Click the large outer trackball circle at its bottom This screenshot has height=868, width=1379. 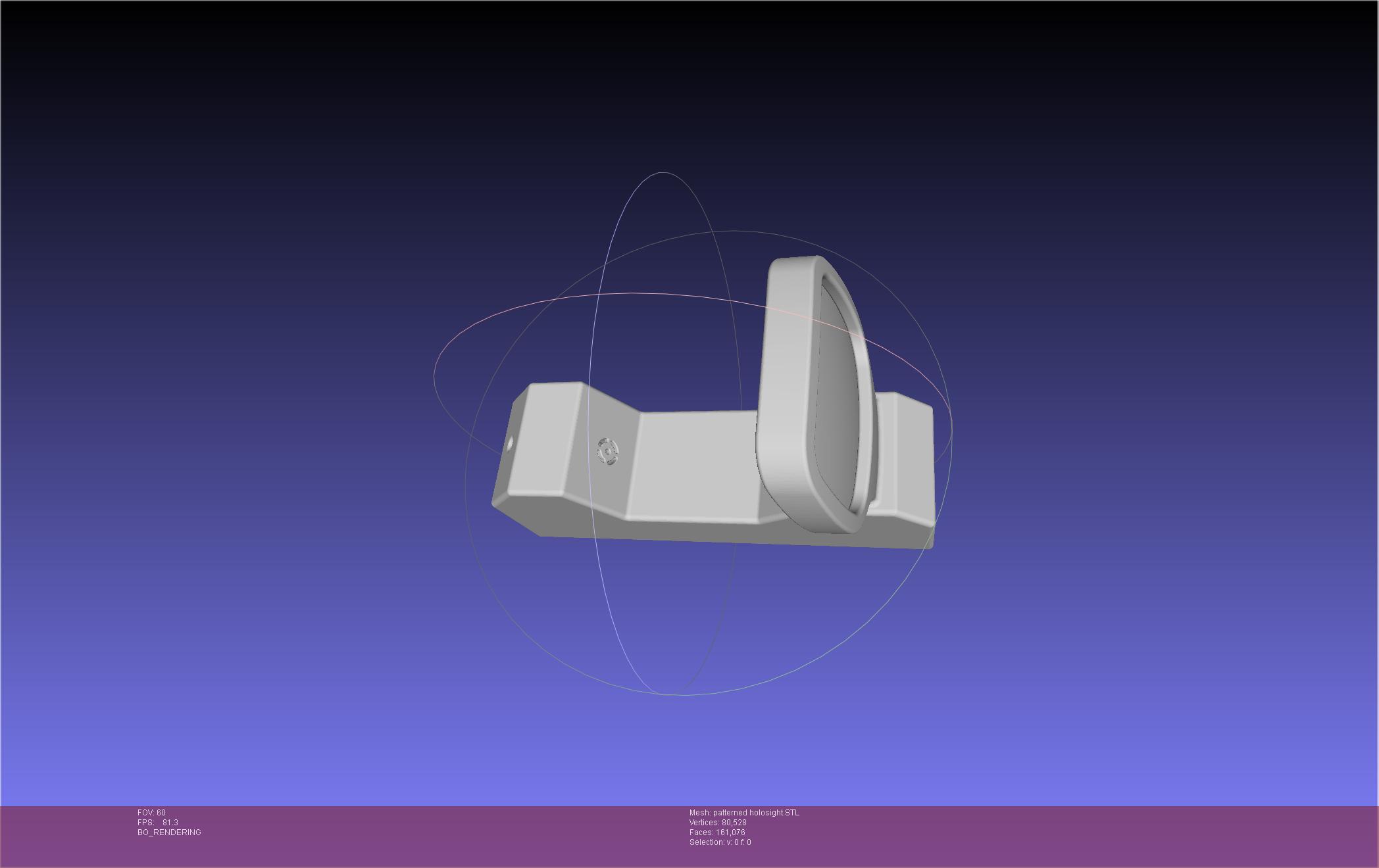point(684,694)
